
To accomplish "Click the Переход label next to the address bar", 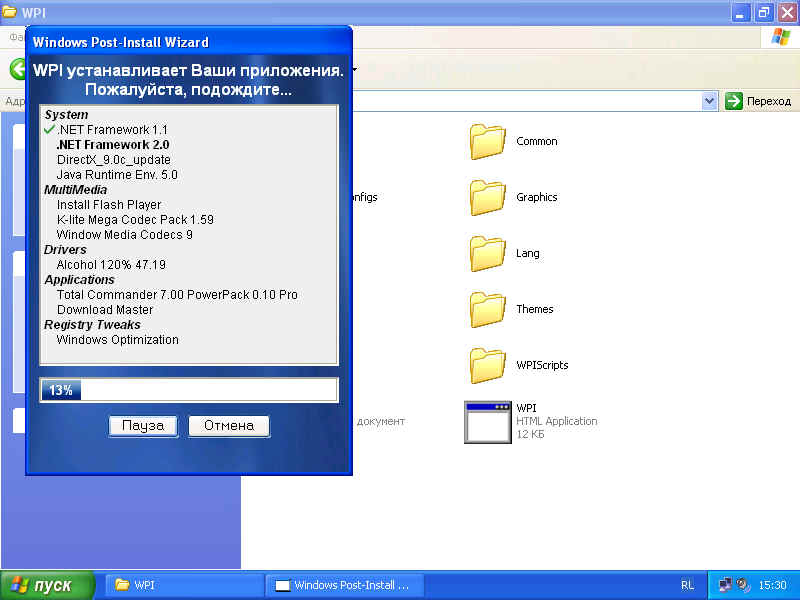I will pos(769,102).
